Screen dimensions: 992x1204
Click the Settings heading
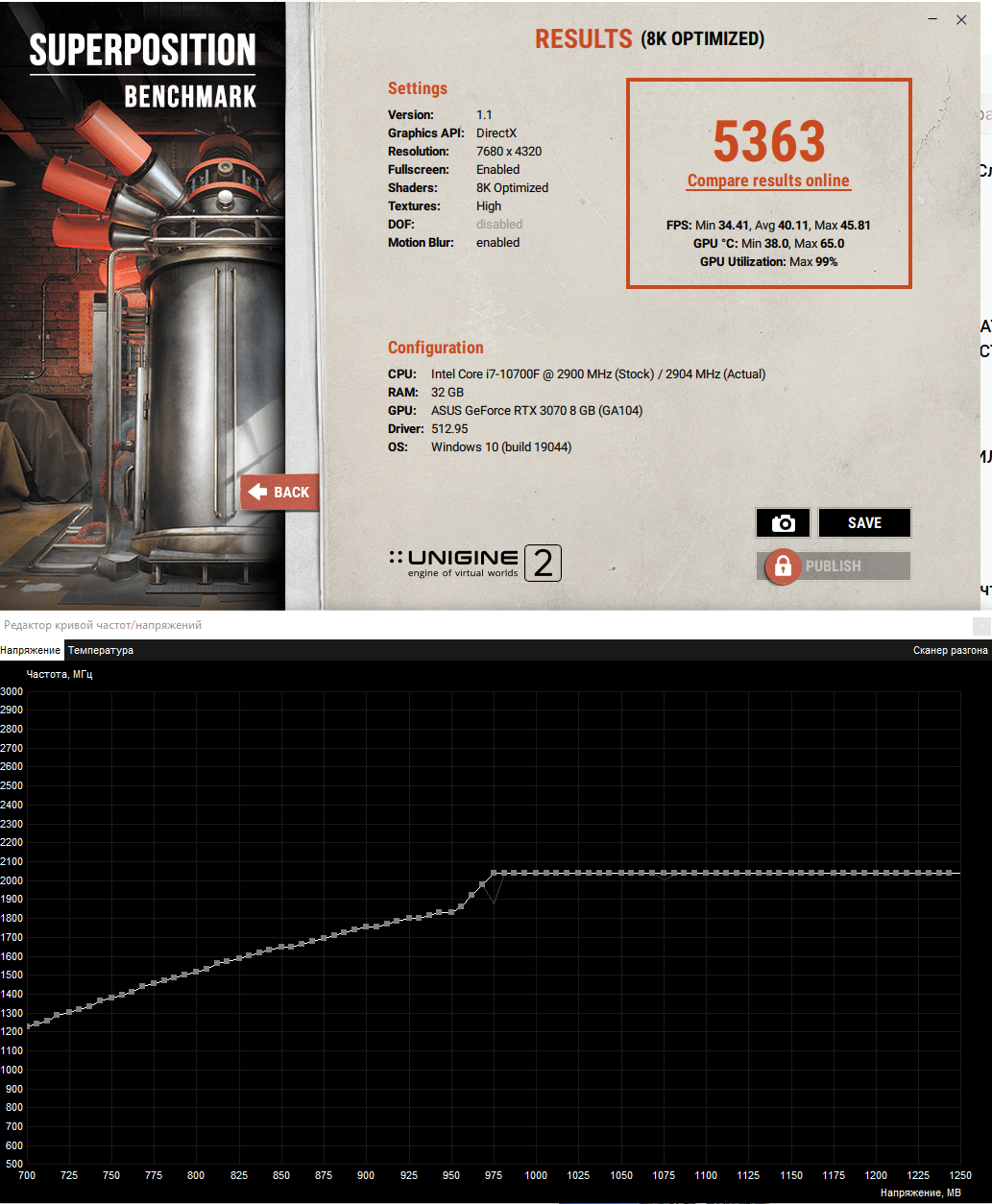click(x=418, y=88)
